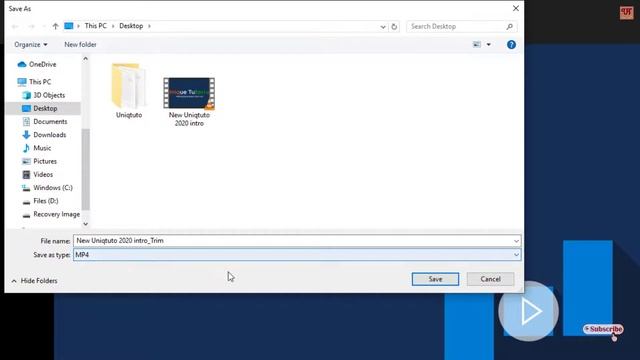The height and width of the screenshot is (360, 640).
Task: Expand address bar history dropdown
Action: click(383, 27)
